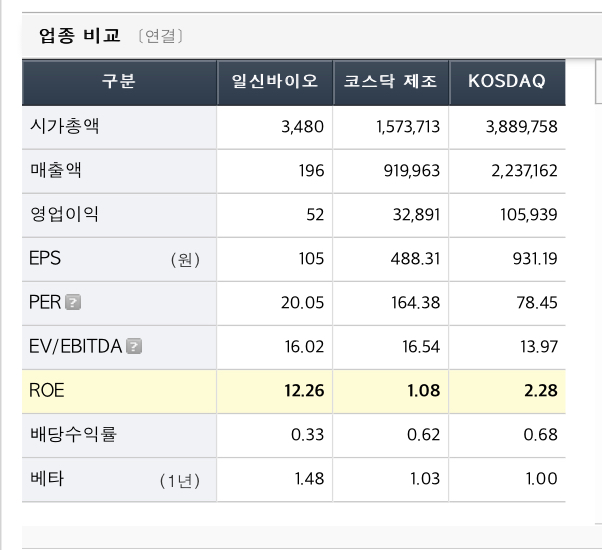This screenshot has width=602, height=550.
Task: Click the (연결) consolidated label
Action: click(160, 36)
